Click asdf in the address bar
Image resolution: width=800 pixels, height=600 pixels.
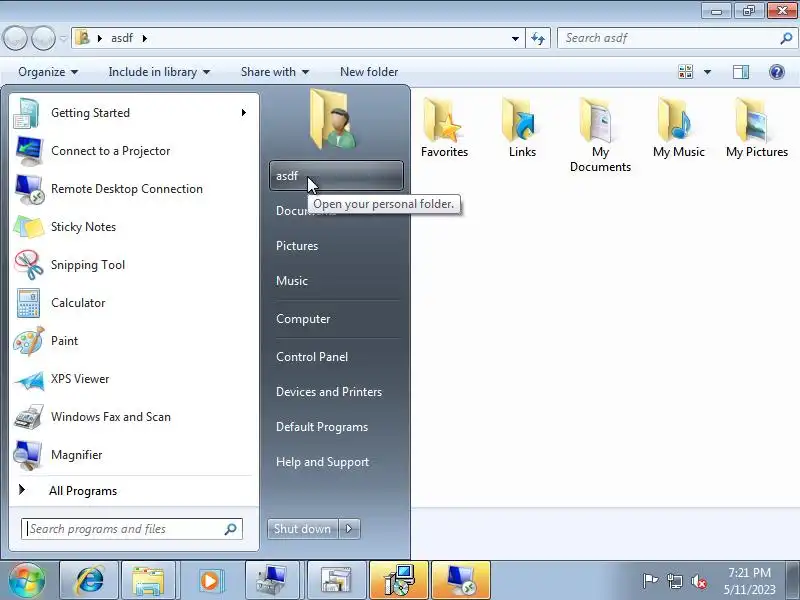122,38
